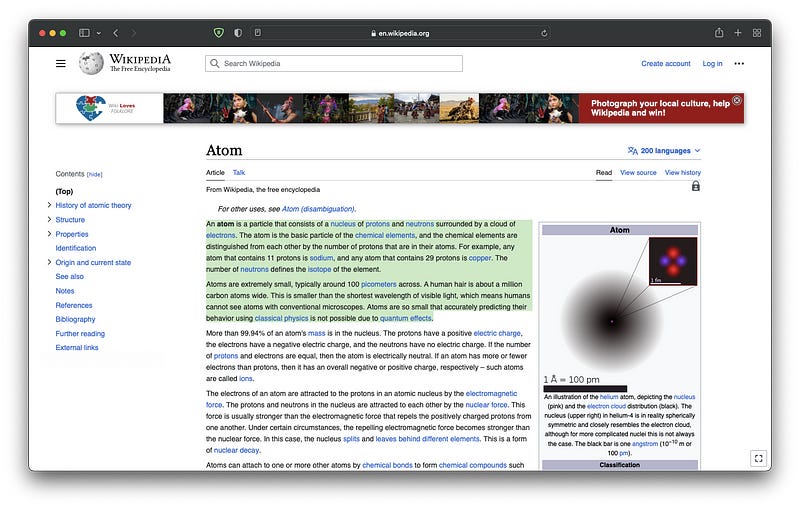Click the Search Wikipedia field
800x509 pixels.
334,64
